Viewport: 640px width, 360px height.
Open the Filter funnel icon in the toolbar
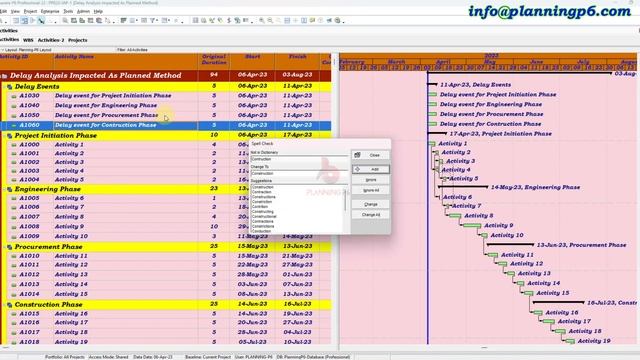tap(153, 20)
